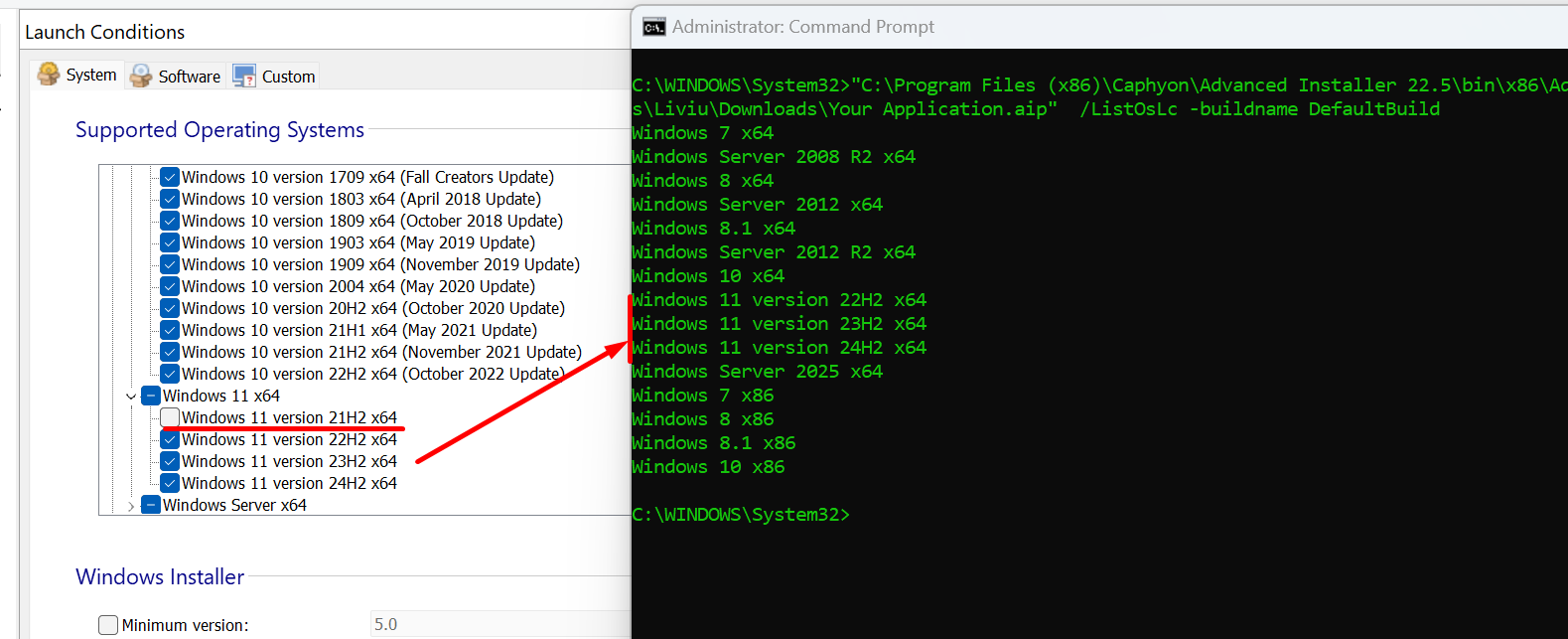The width and height of the screenshot is (1568, 639).
Task: Enable Windows 11 version 21H2 x64 checkbox
Action: pos(170,417)
